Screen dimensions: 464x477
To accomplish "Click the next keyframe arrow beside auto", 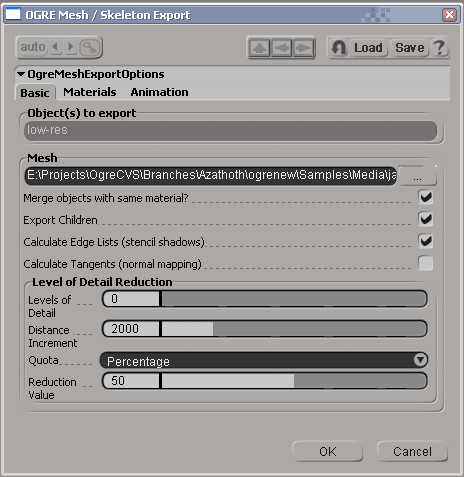I will click(70, 47).
